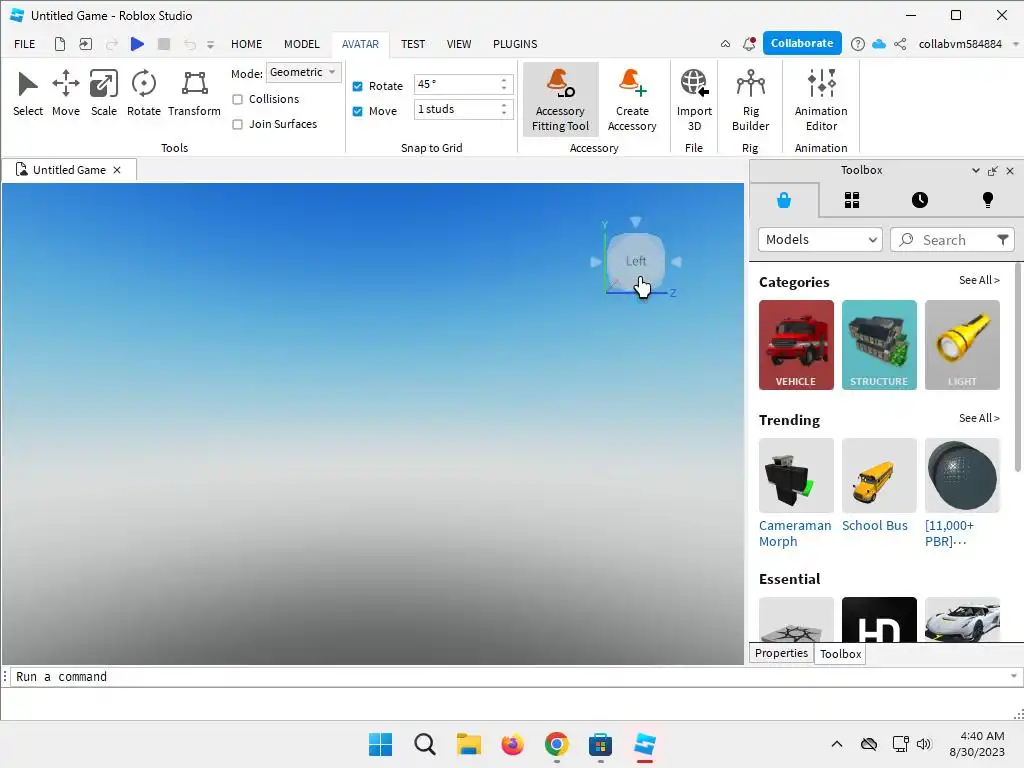
Task: Click the Redo arrow
Action: click(x=112, y=44)
